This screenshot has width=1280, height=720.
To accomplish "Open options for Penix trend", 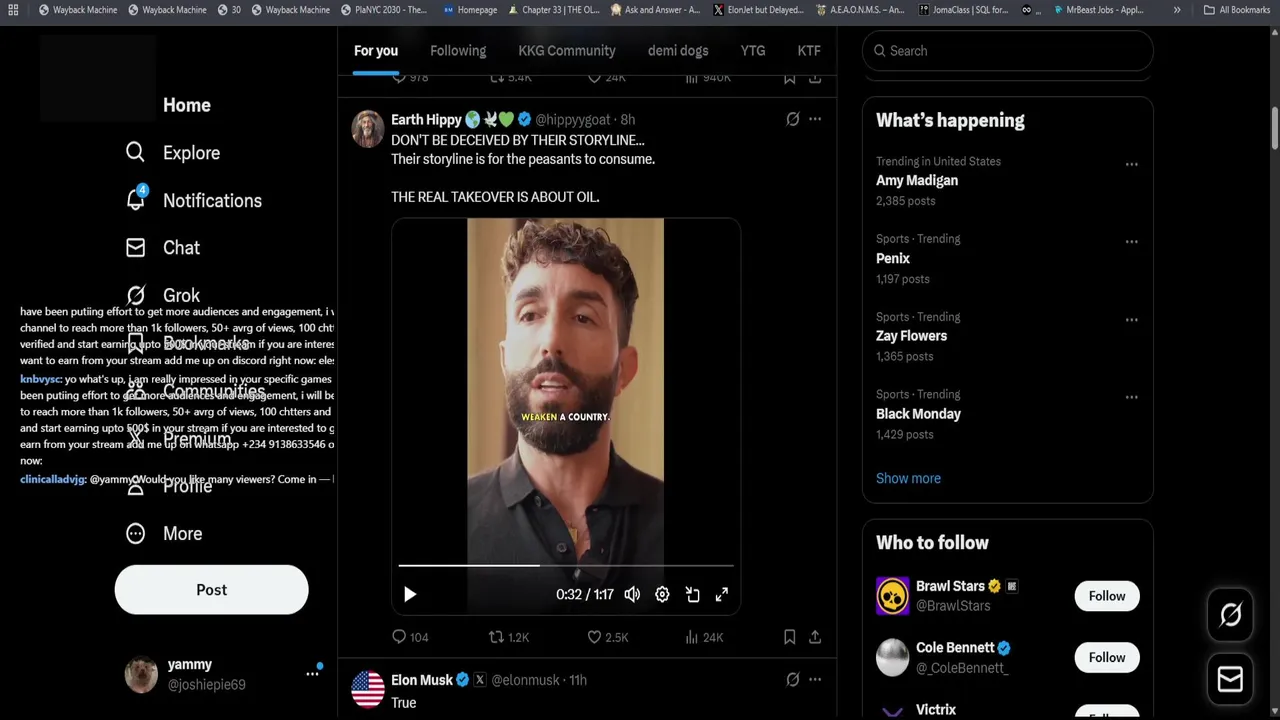I will (x=1131, y=241).
